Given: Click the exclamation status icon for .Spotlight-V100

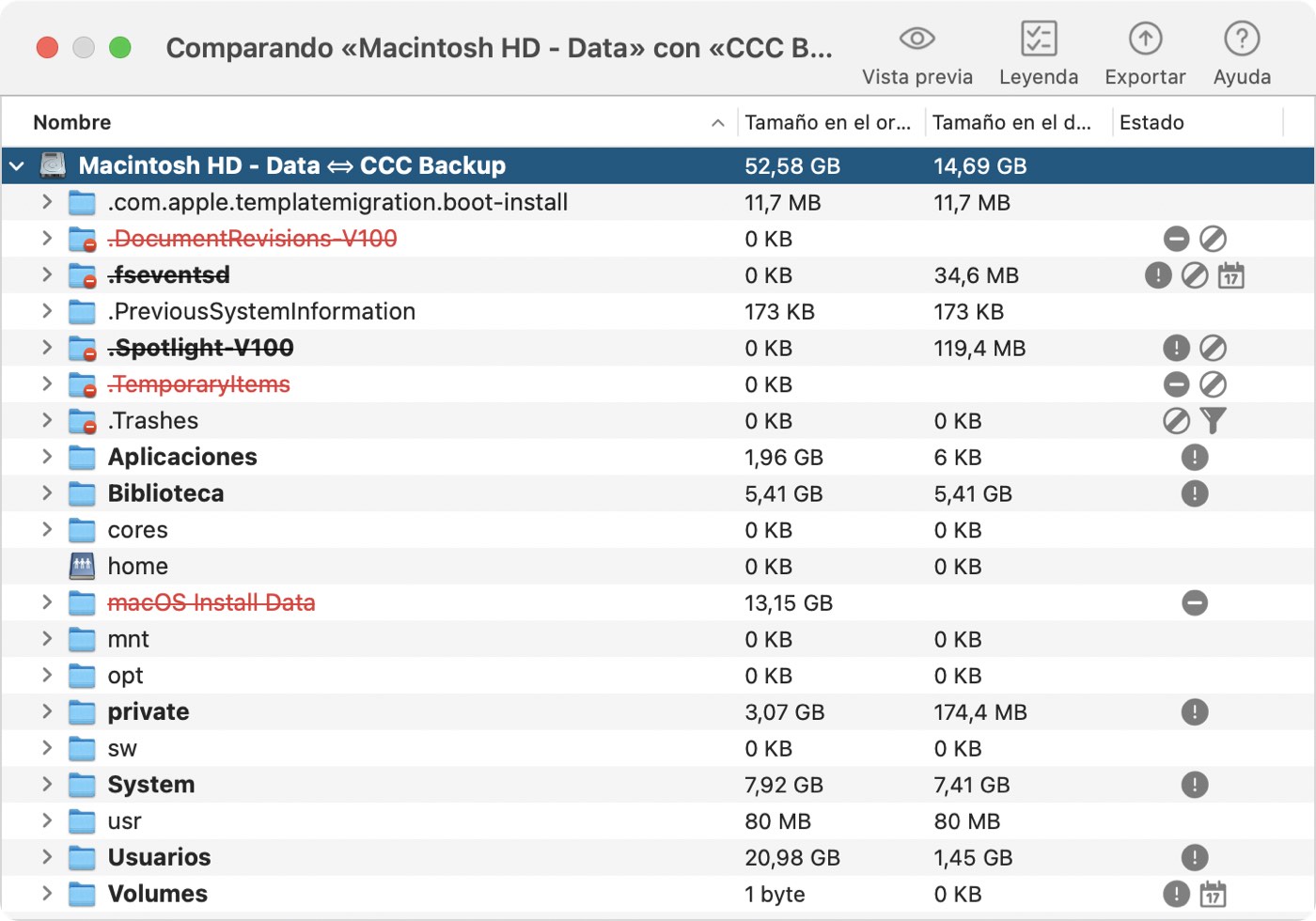Looking at the screenshot, I should pos(1176,348).
